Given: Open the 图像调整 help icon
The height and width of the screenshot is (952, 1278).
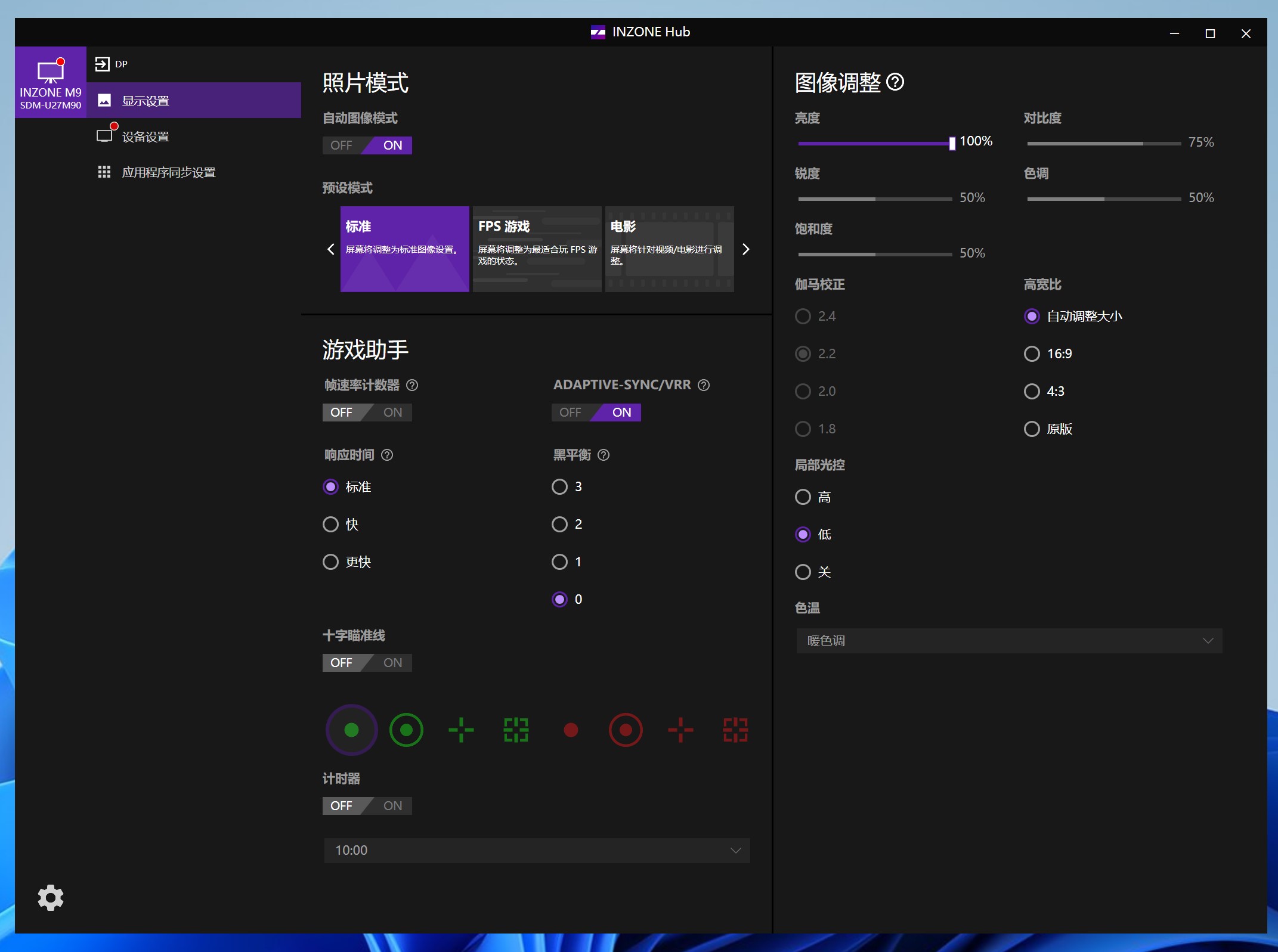Looking at the screenshot, I should (895, 82).
